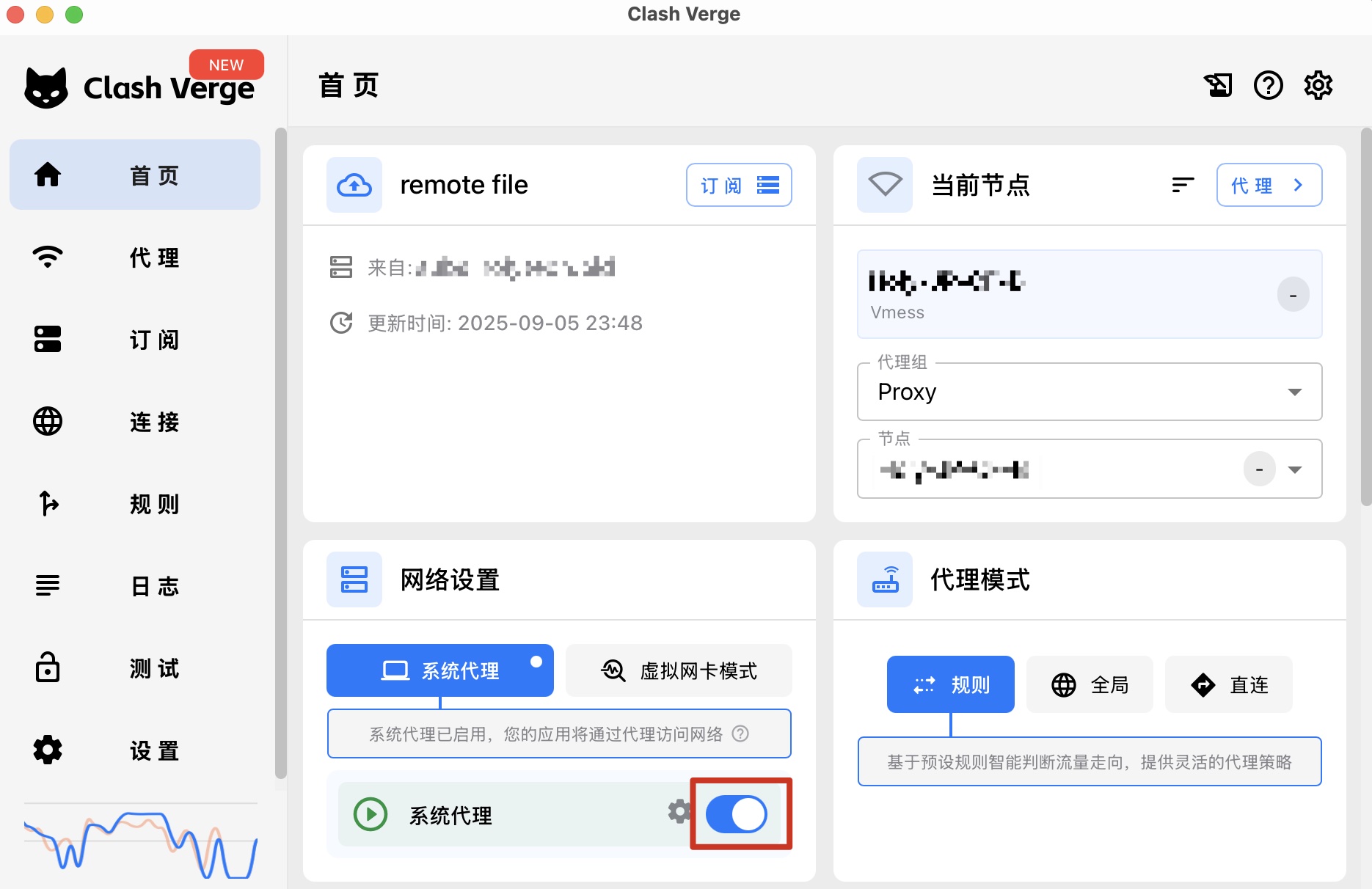Click the help question mark icon in header
Screen dimensions: 1372x889
[1268, 86]
